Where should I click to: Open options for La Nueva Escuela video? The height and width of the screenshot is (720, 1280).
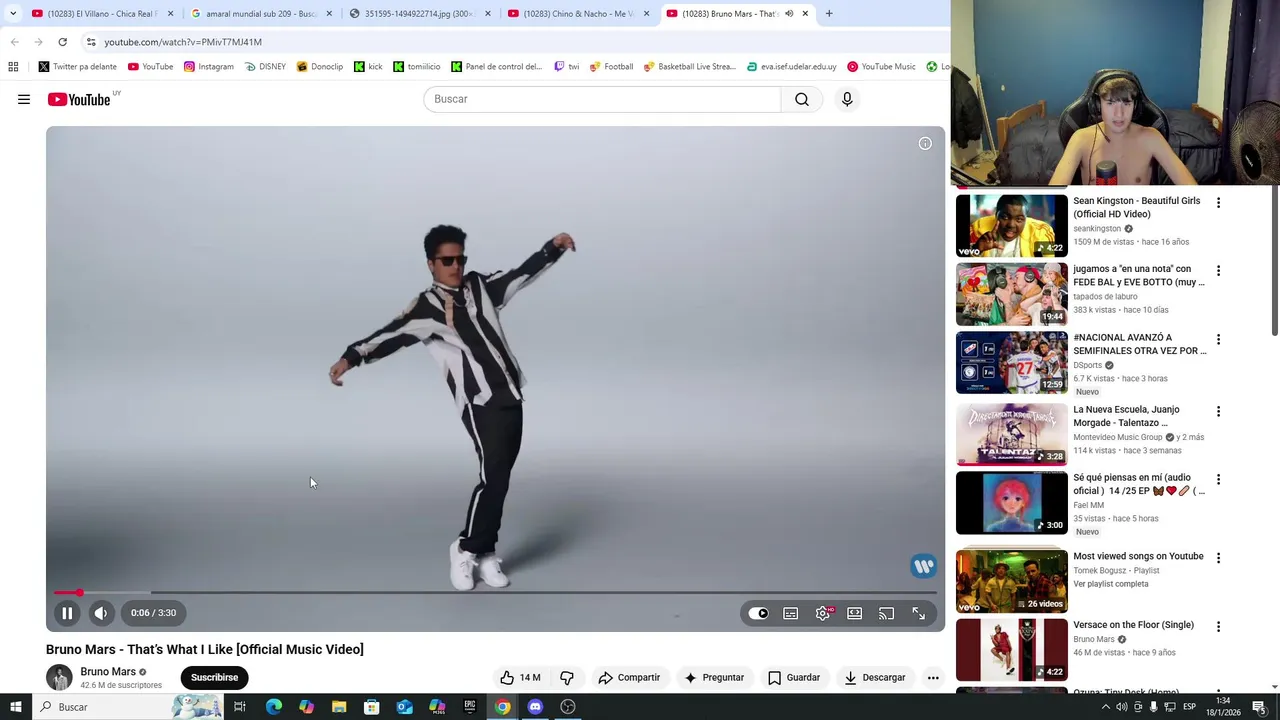click(1218, 412)
